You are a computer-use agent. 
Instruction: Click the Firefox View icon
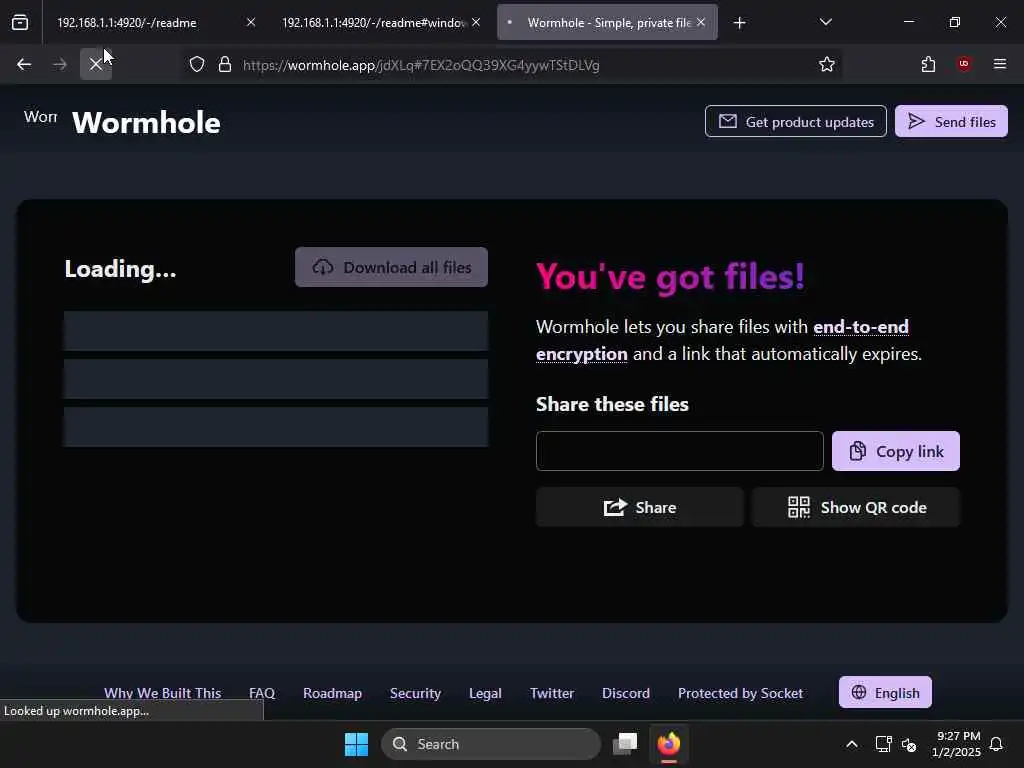(x=20, y=22)
